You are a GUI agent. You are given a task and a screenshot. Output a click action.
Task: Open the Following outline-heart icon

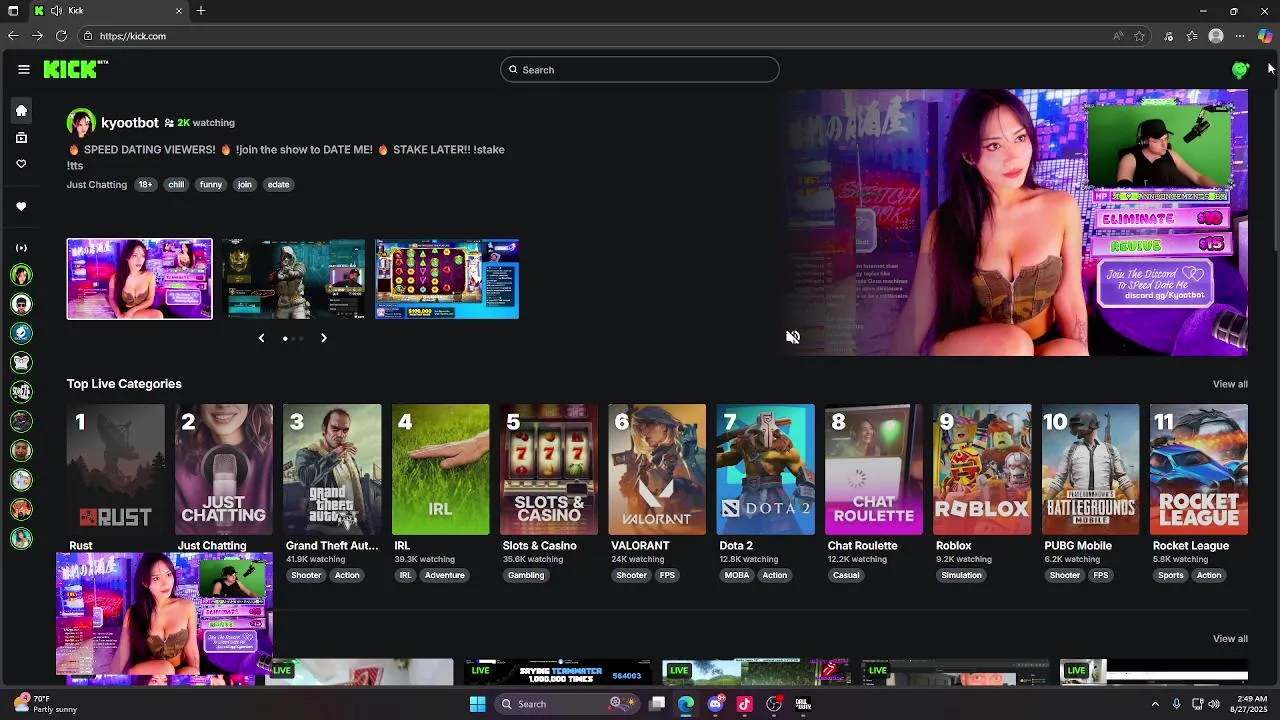point(21,164)
